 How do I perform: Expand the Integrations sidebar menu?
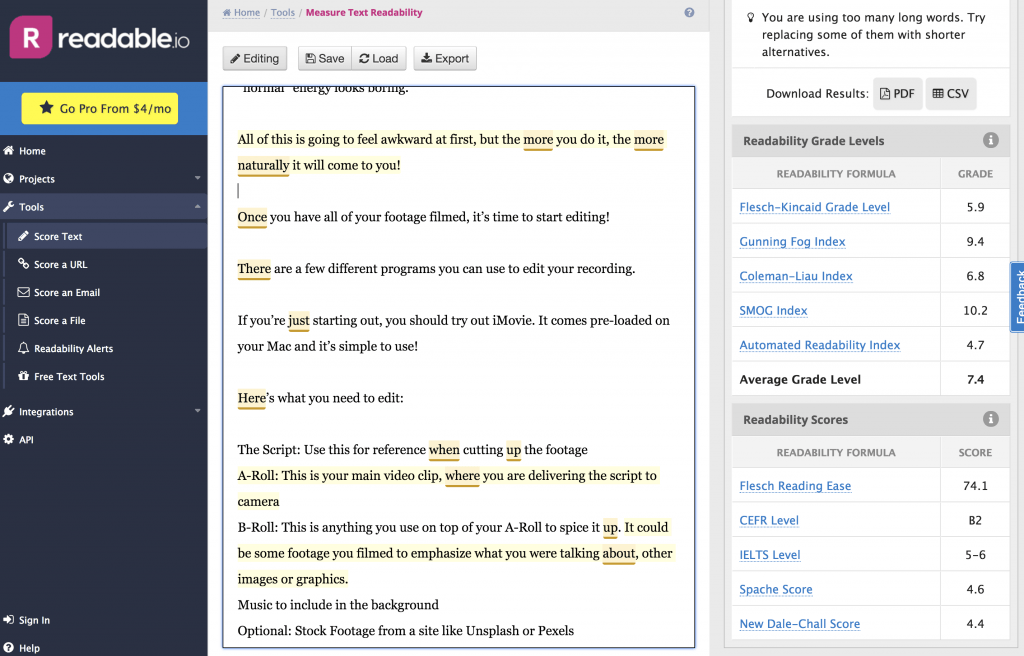click(x=104, y=412)
